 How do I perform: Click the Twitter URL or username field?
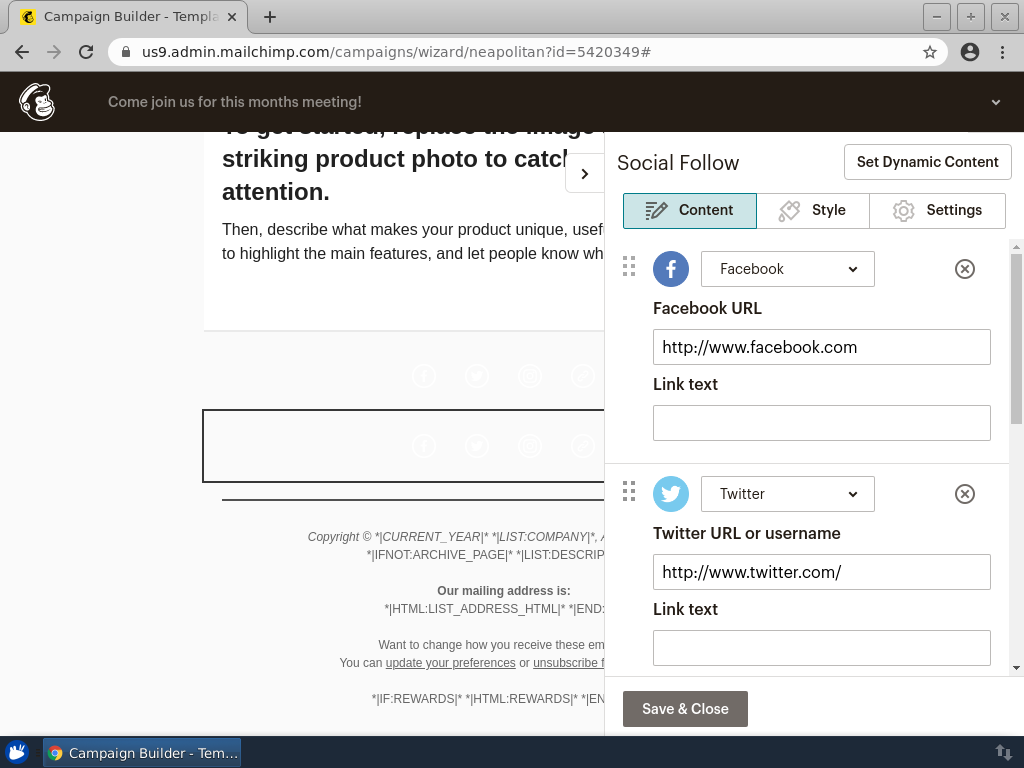pyautogui.click(x=821, y=572)
